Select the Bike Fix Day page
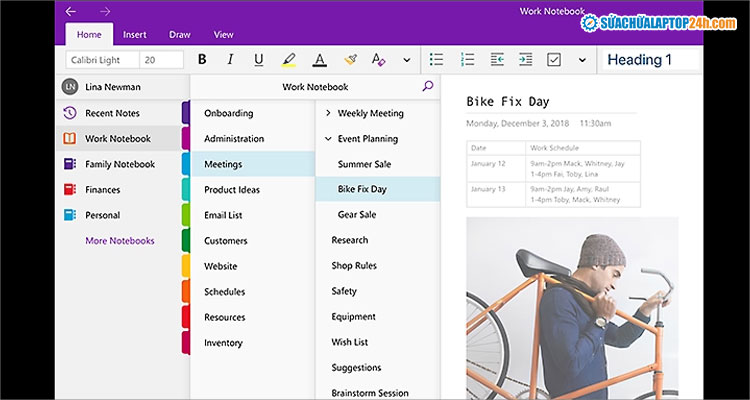The height and width of the screenshot is (400, 750). tap(378, 189)
